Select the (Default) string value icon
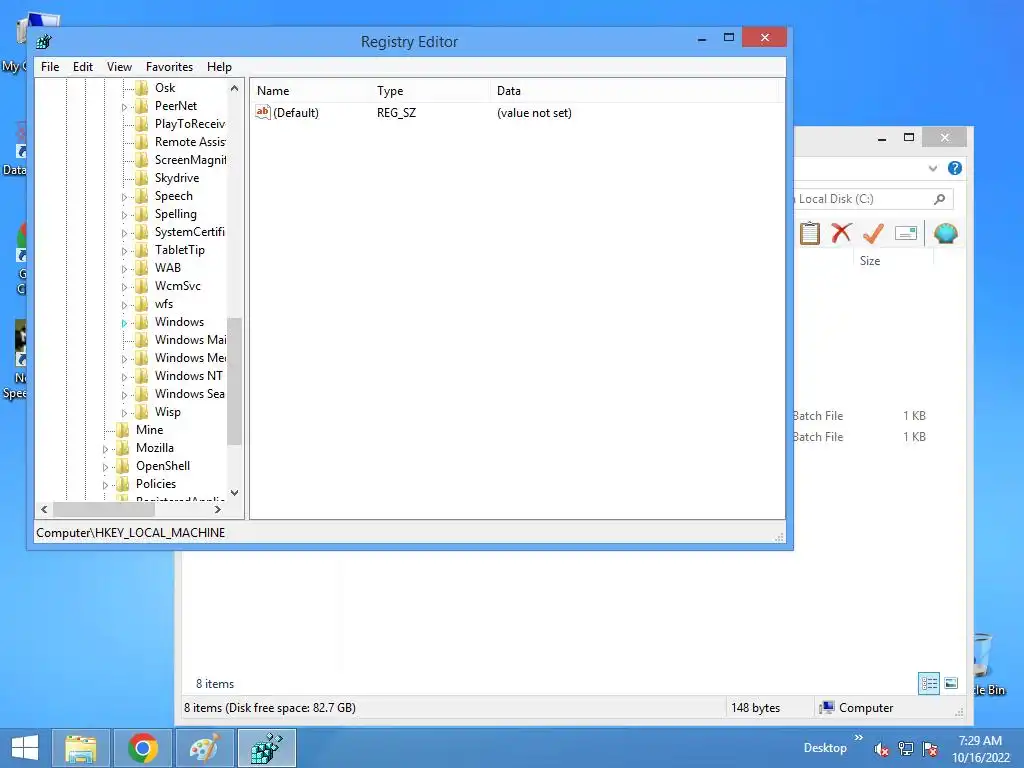The width and height of the screenshot is (1024, 768). (x=263, y=112)
